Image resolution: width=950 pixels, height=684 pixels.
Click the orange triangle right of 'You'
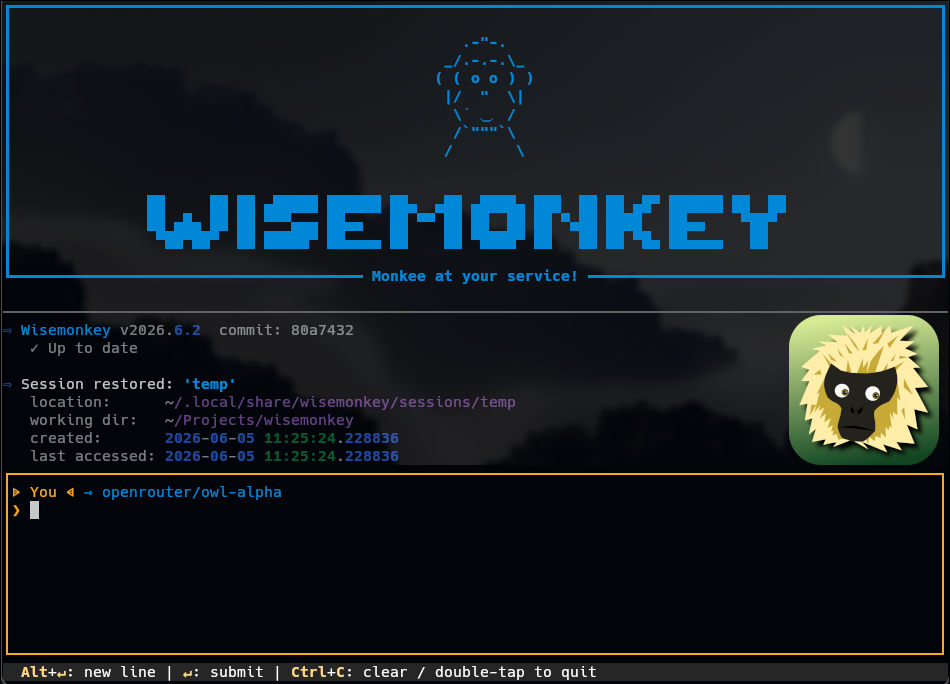click(70, 492)
